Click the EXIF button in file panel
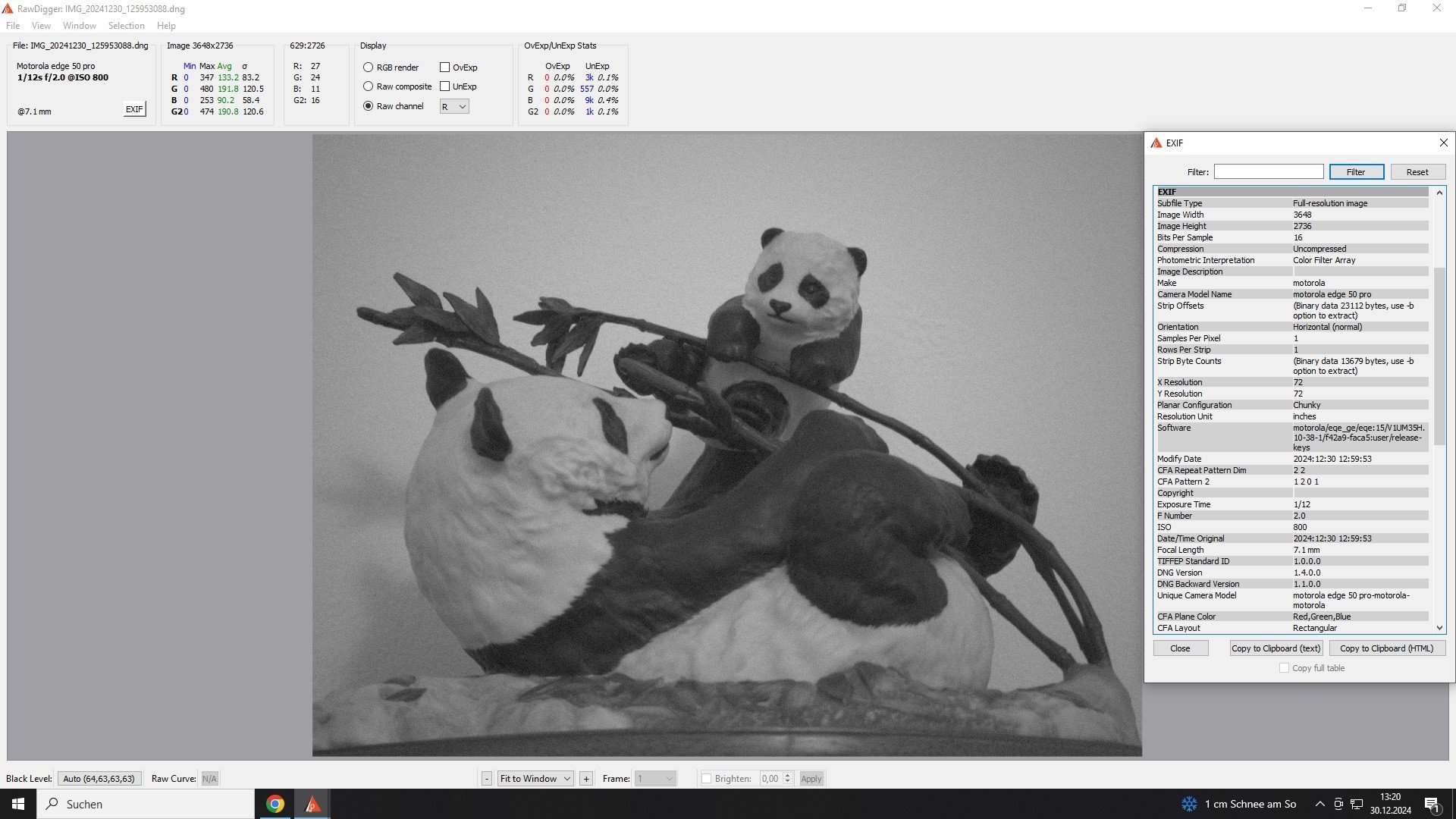 tap(134, 109)
